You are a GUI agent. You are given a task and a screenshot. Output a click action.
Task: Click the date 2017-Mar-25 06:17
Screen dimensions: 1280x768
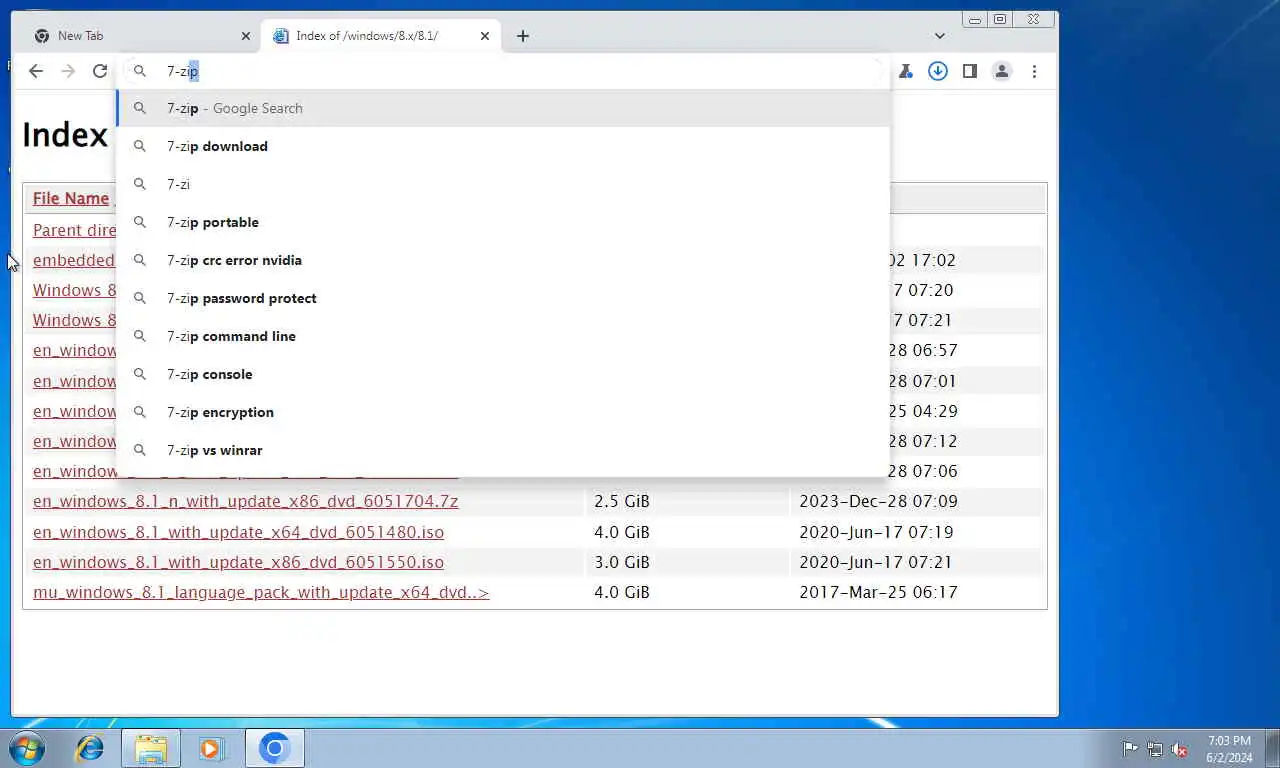pyautogui.click(x=878, y=592)
